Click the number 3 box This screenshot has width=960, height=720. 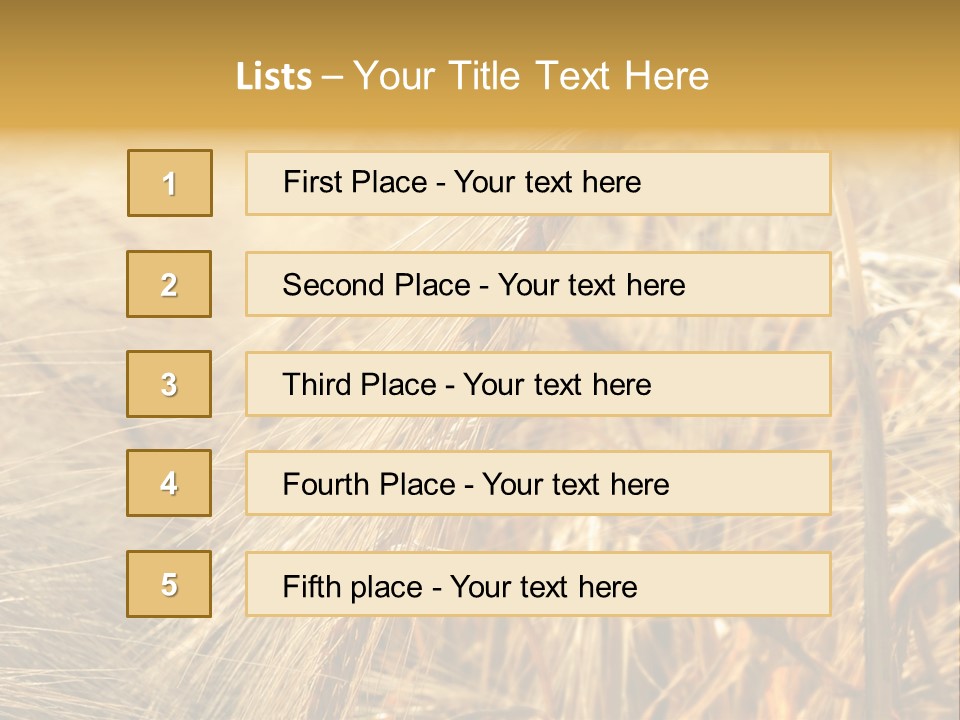click(169, 384)
